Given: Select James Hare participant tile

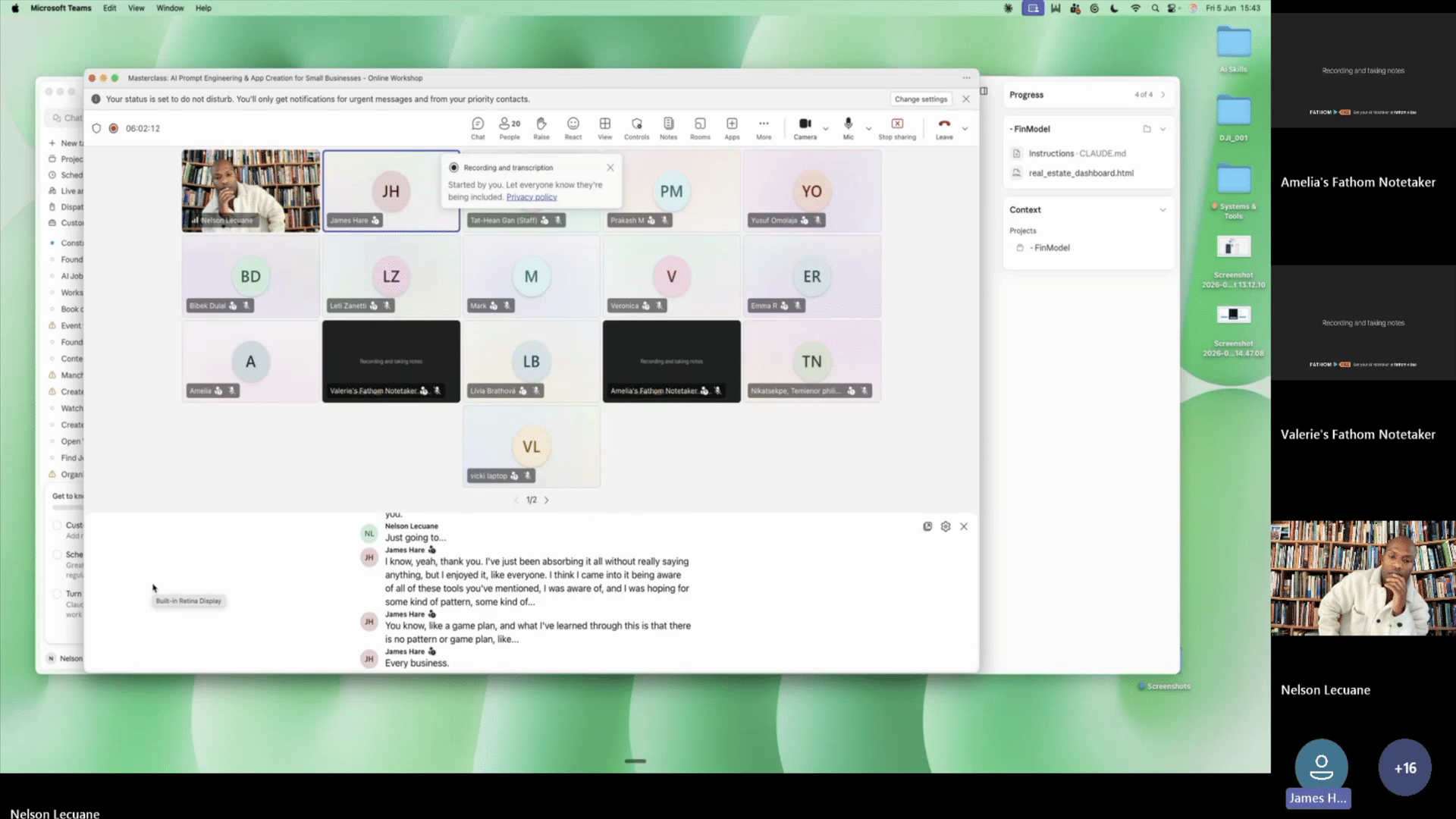Looking at the screenshot, I should [x=391, y=190].
